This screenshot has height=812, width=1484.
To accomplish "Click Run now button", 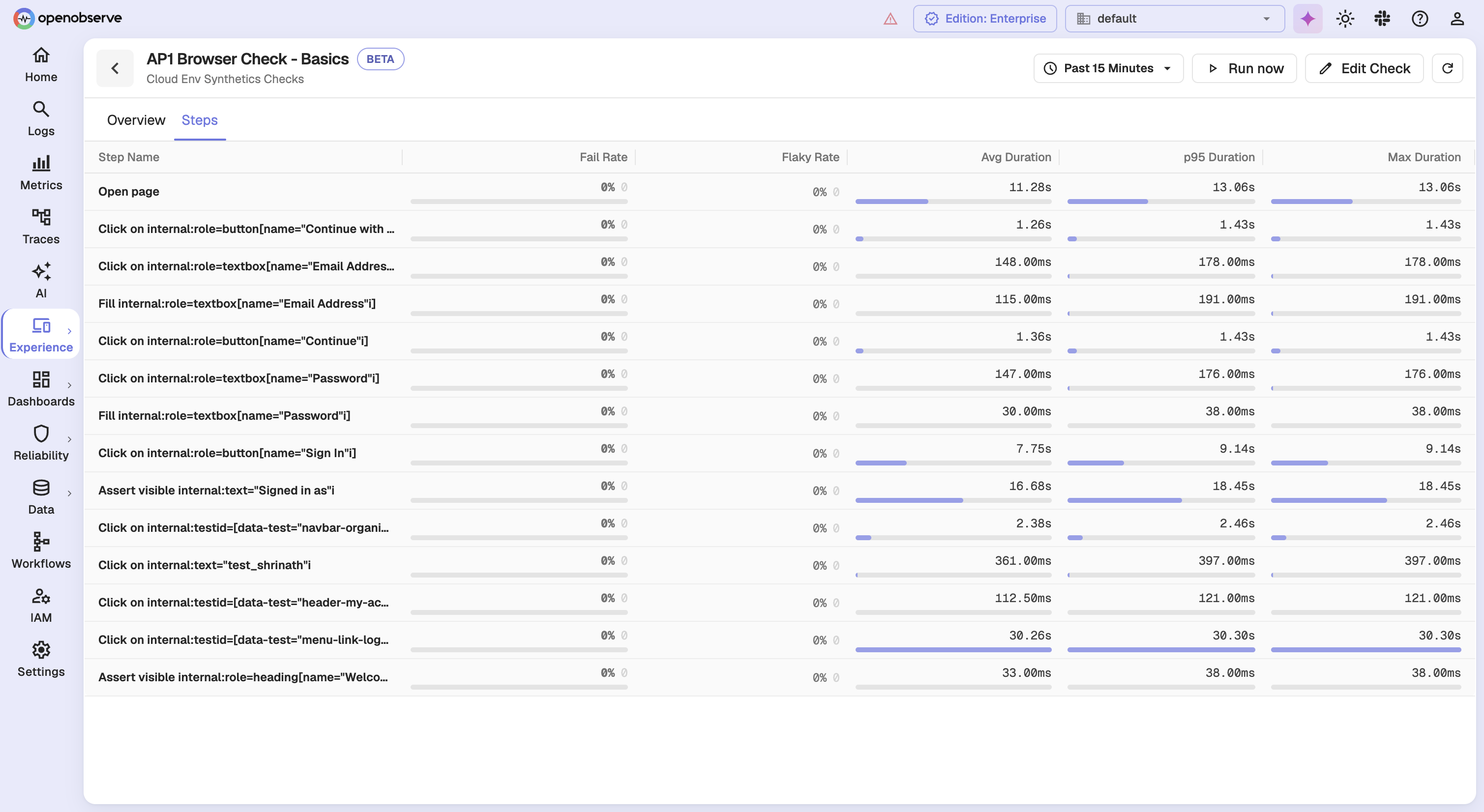I will coord(1245,68).
